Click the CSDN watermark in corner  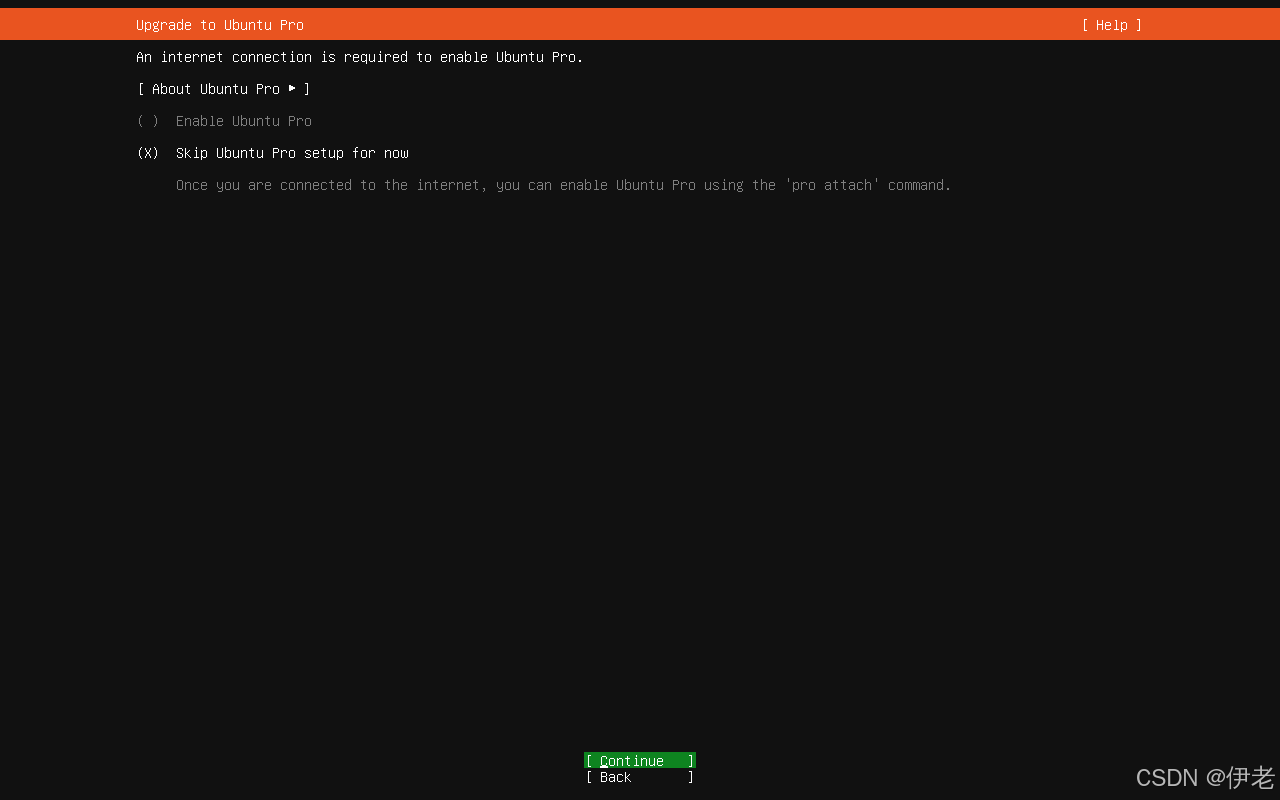click(x=1204, y=777)
